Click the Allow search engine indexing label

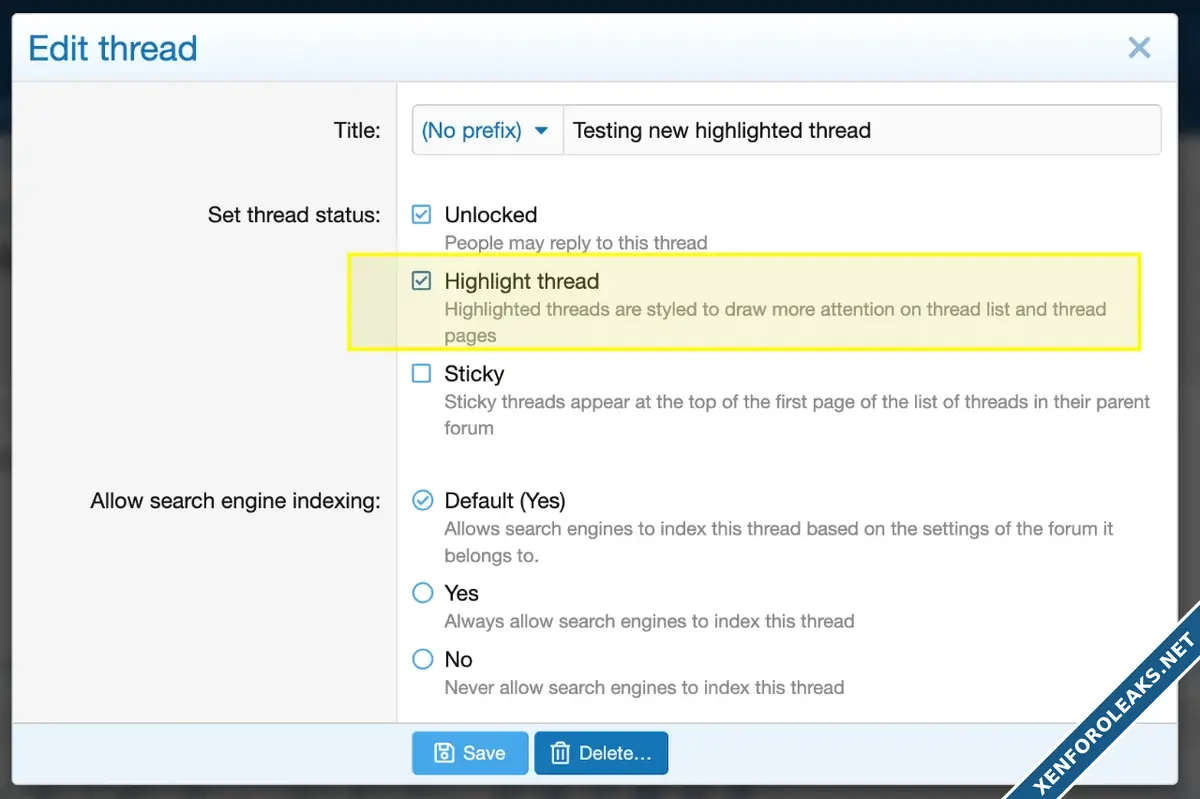[x=235, y=501]
